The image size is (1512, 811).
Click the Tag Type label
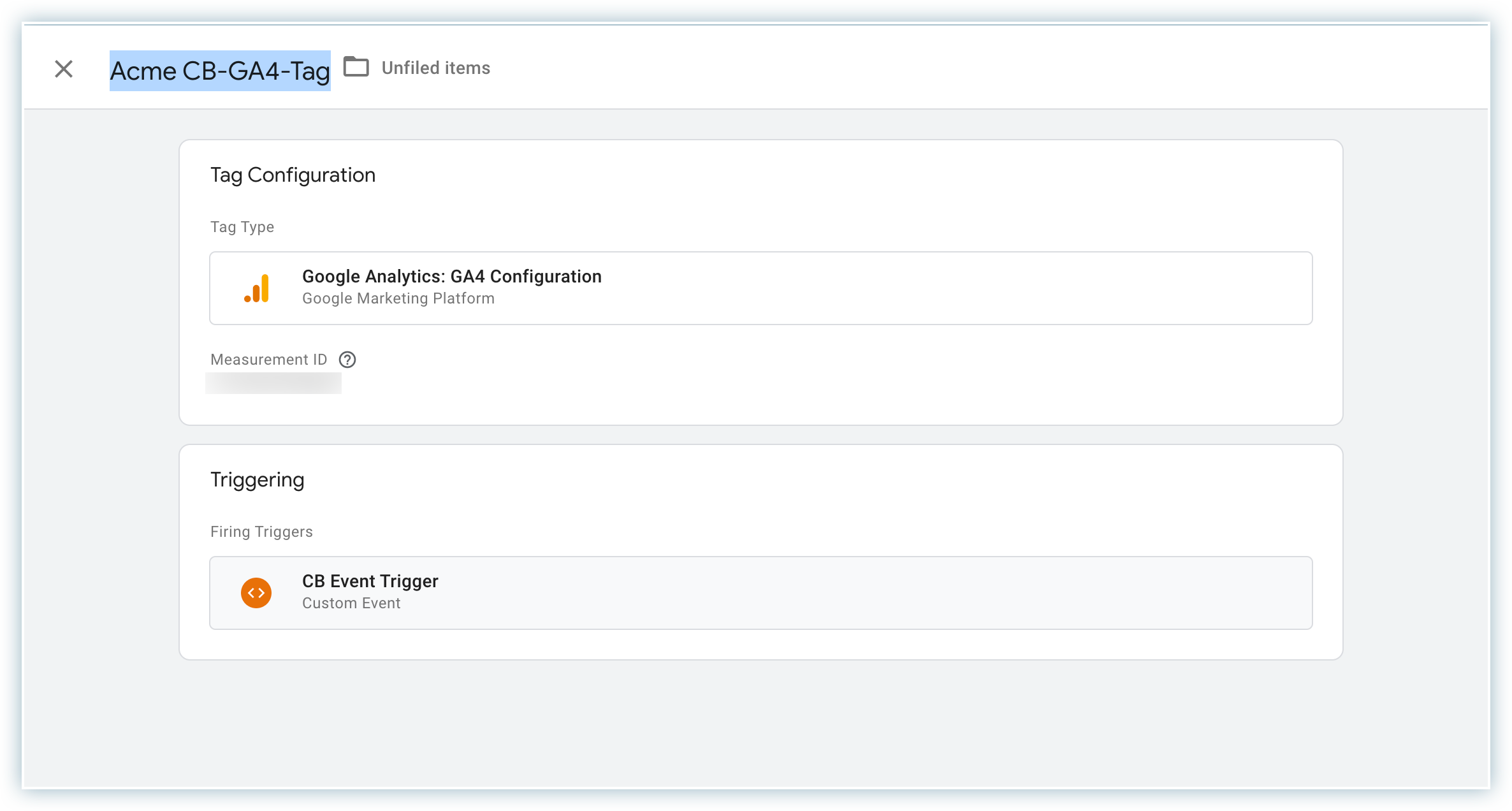[x=242, y=227]
